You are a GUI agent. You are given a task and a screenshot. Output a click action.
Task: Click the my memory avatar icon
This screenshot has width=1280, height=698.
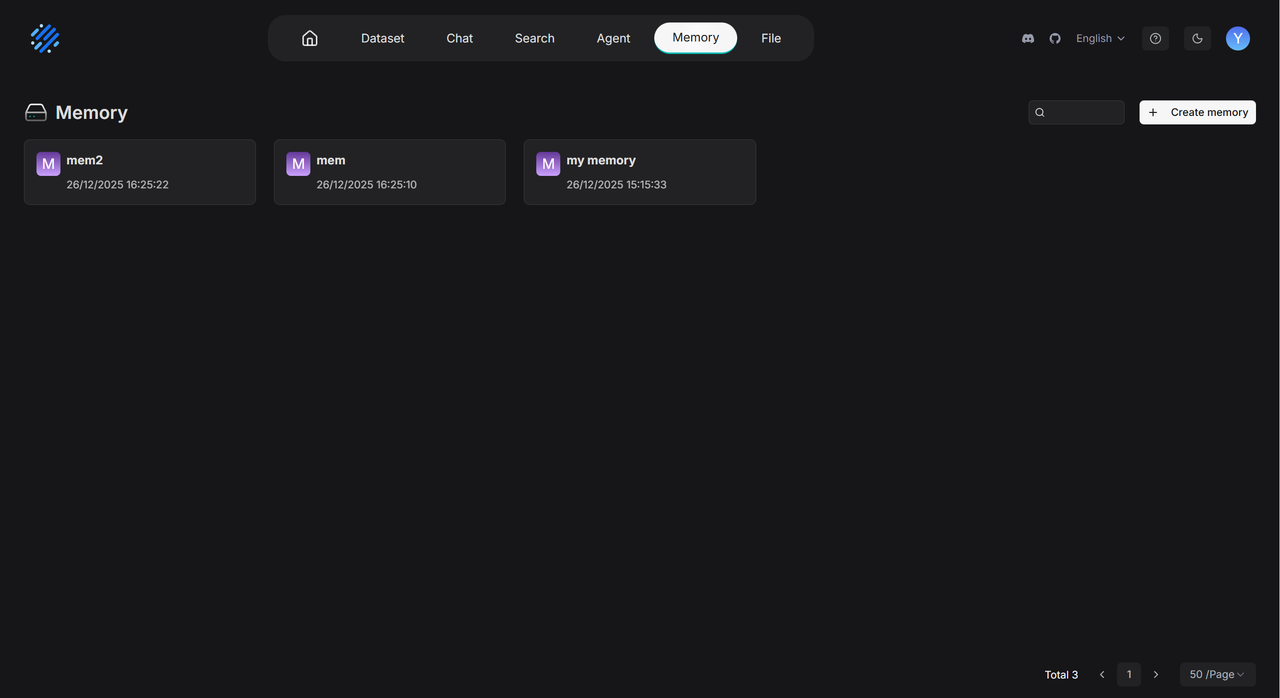[x=548, y=164]
